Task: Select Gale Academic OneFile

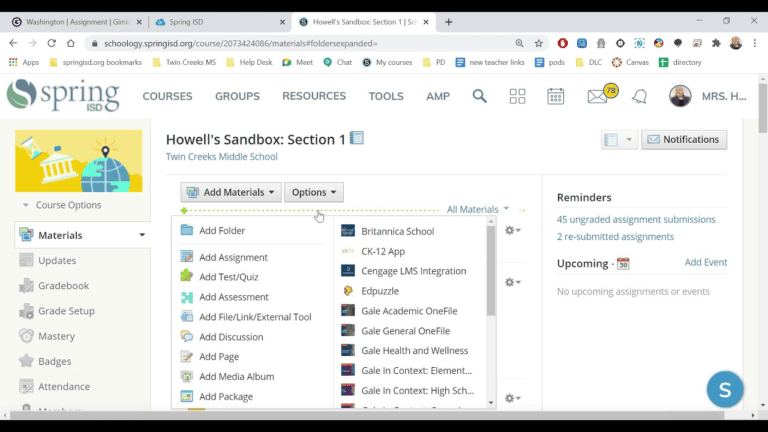Action: pos(411,311)
